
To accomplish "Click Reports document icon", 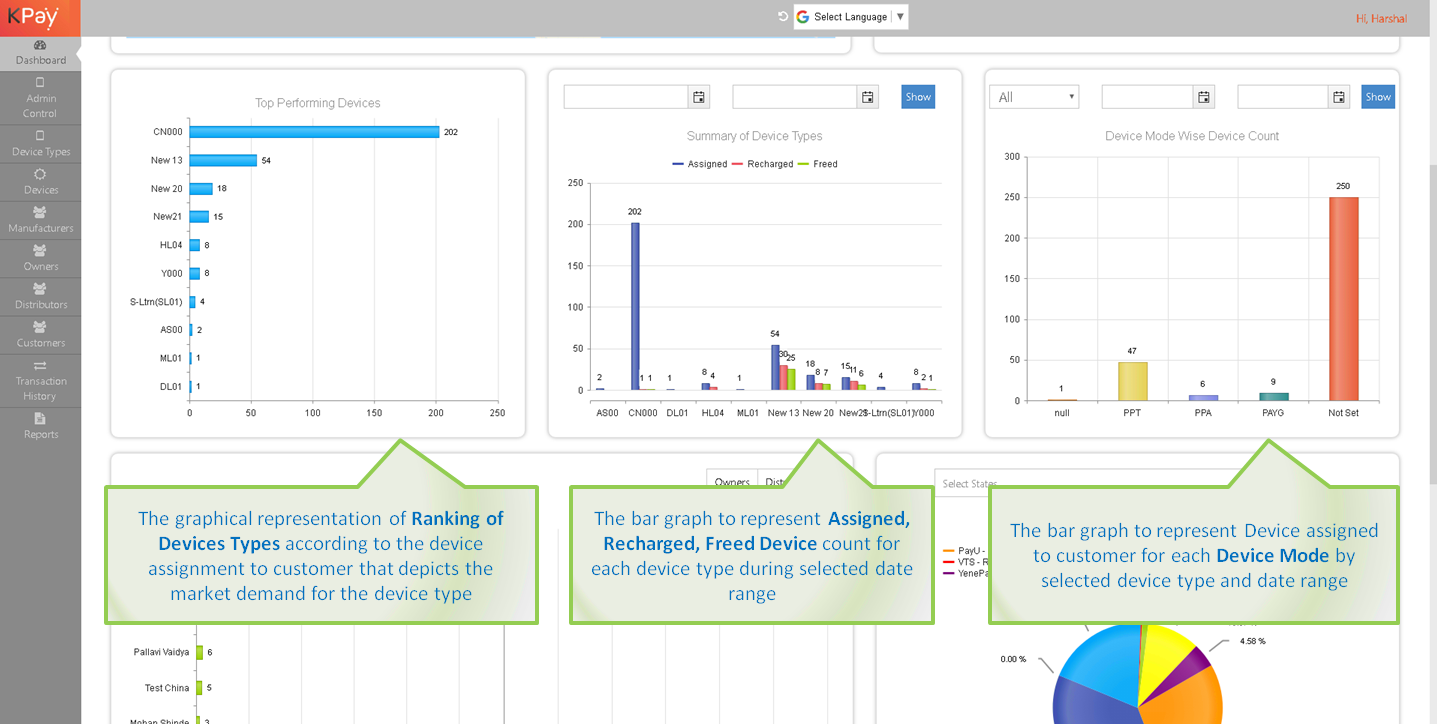I will pos(40,419).
